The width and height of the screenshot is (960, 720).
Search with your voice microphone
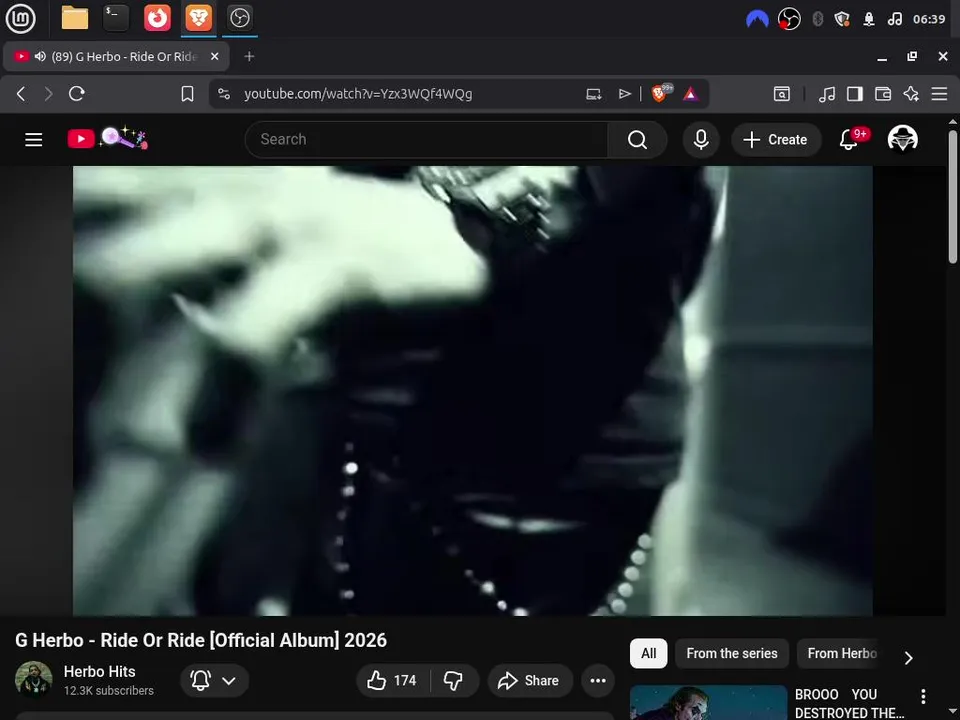(701, 140)
